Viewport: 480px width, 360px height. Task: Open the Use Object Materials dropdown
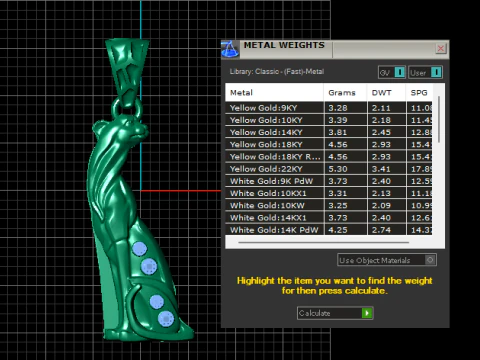click(387, 260)
